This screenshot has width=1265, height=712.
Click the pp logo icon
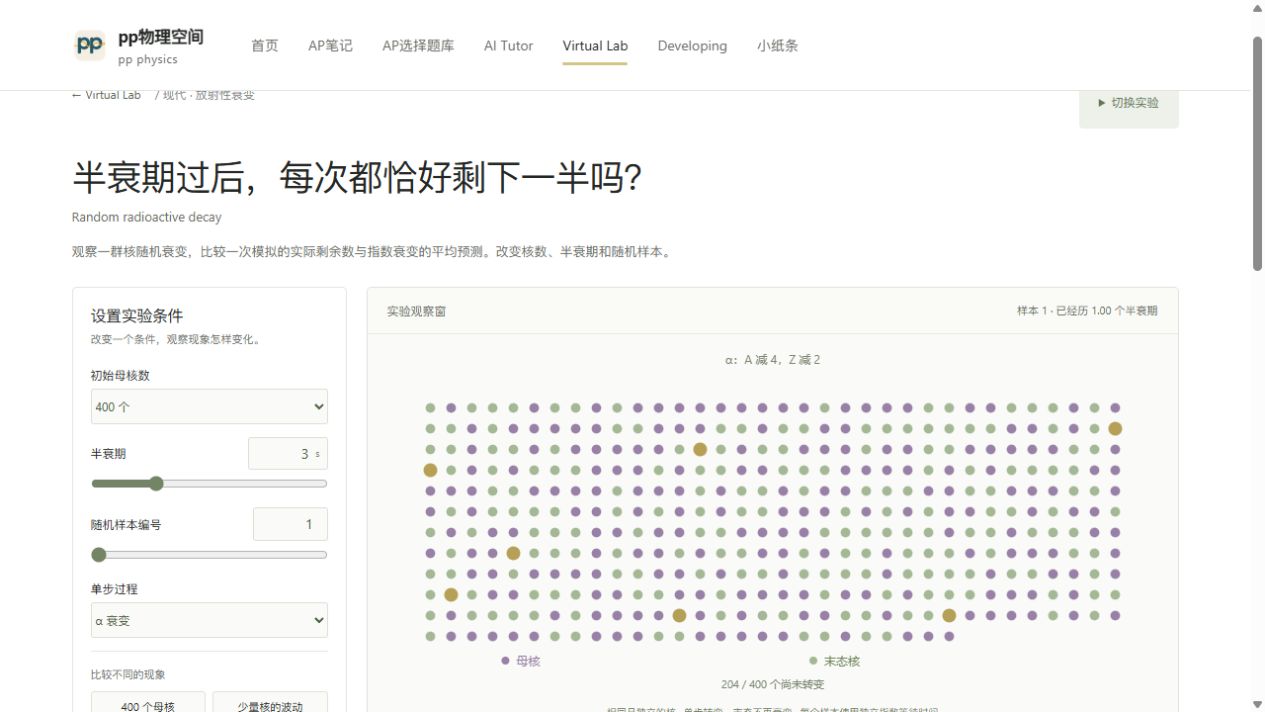[x=89, y=45]
